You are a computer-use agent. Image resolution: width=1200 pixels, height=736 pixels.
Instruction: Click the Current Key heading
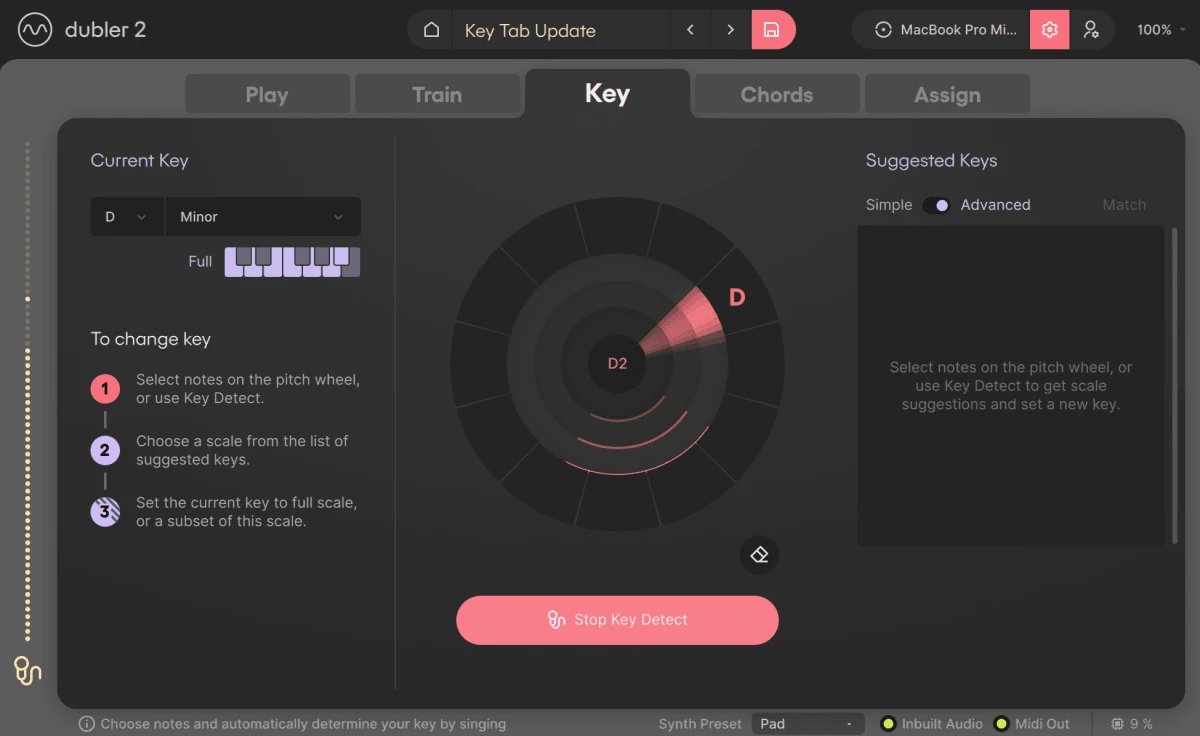139,160
